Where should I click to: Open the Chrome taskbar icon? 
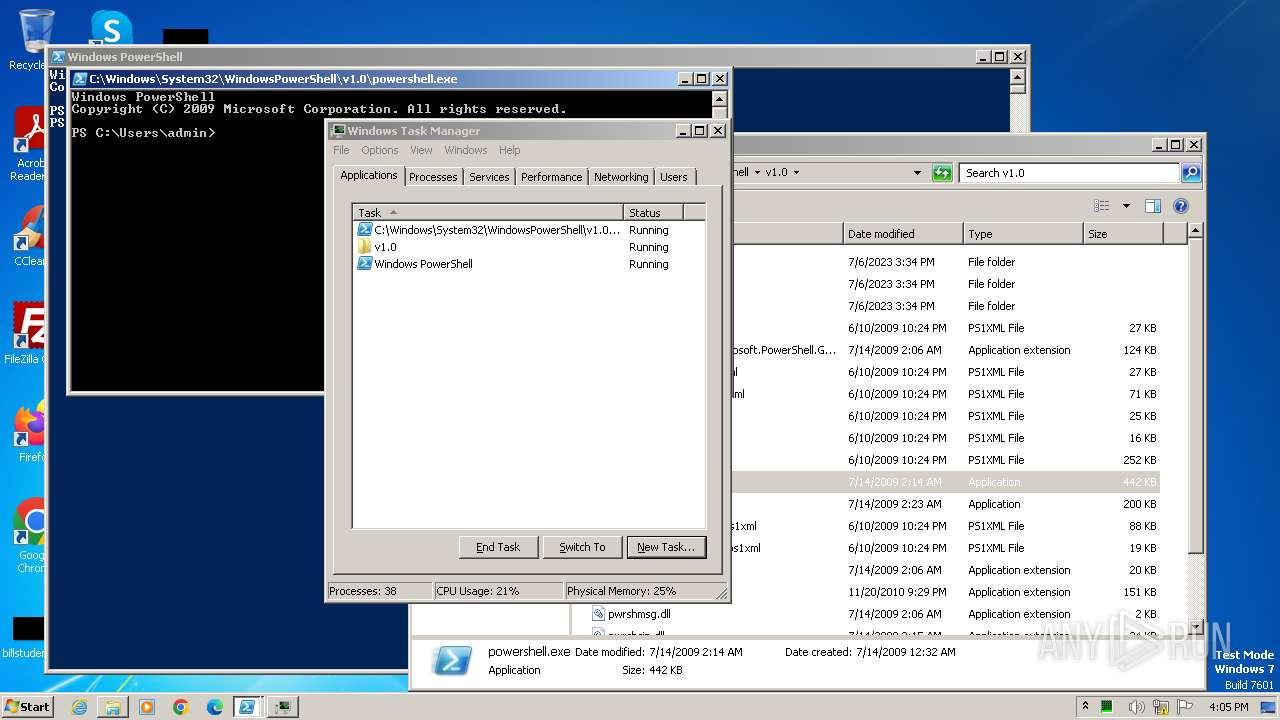181,707
